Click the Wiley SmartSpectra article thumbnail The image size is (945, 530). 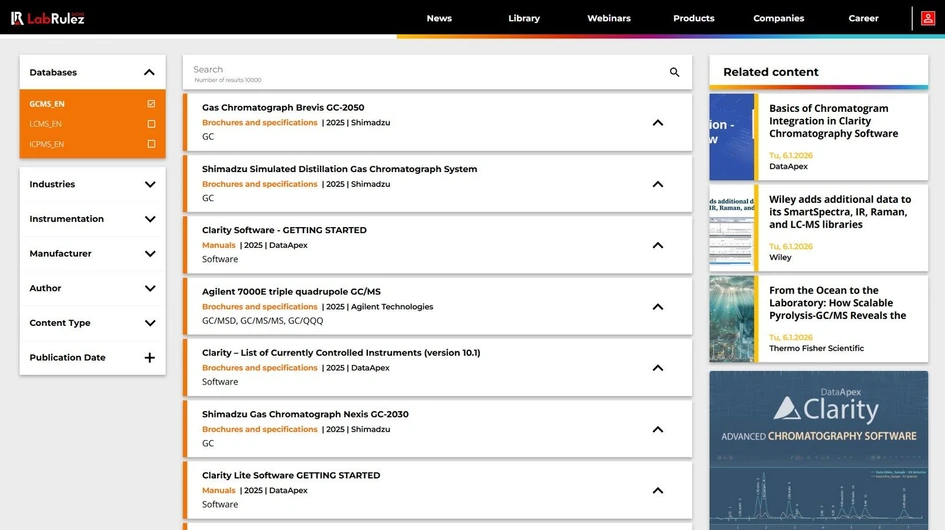click(732, 228)
